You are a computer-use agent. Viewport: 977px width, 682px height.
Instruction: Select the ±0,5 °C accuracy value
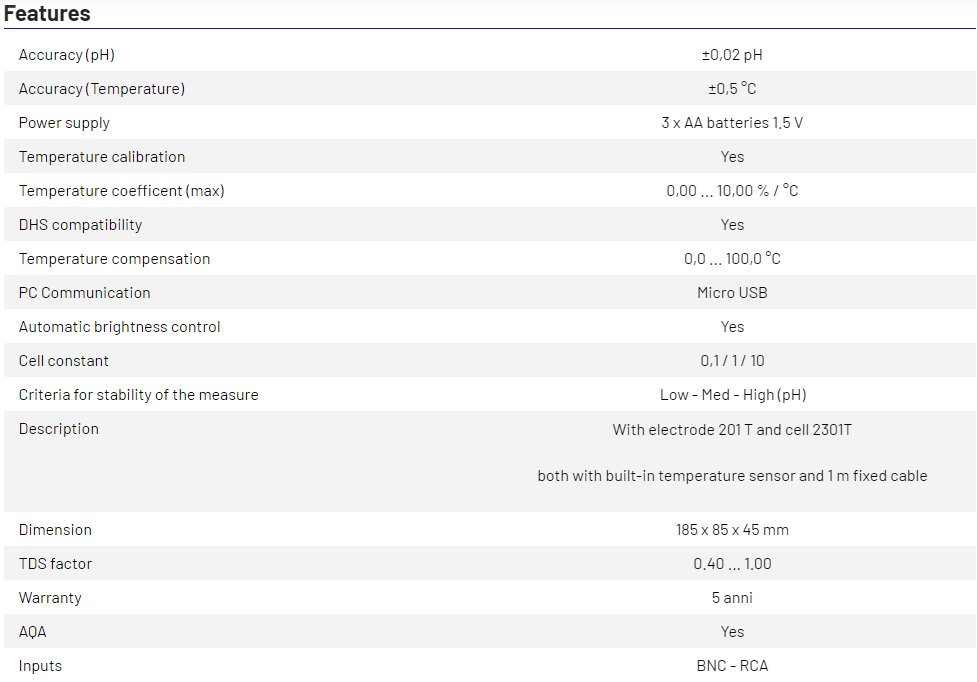click(732, 89)
